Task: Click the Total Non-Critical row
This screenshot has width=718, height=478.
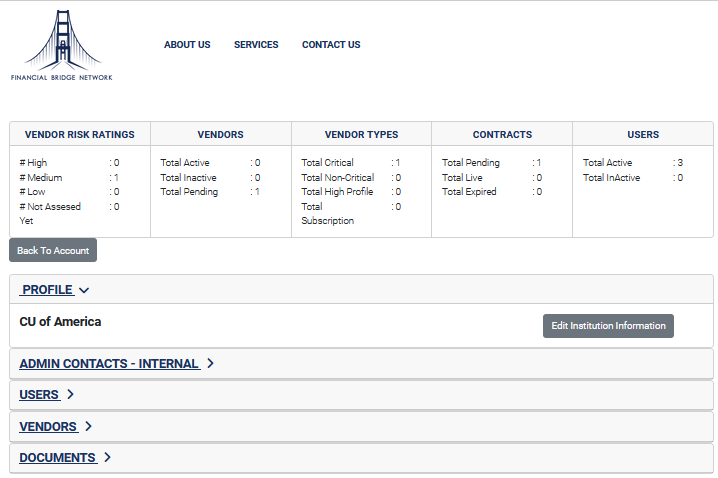Action: (351, 178)
